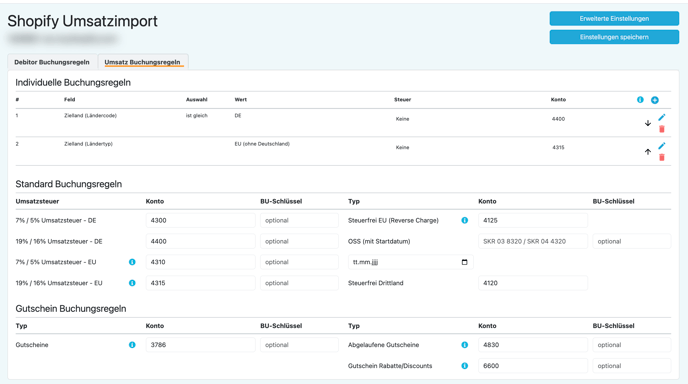Click the 'OSS (mit Startdatum)' label

point(379,241)
